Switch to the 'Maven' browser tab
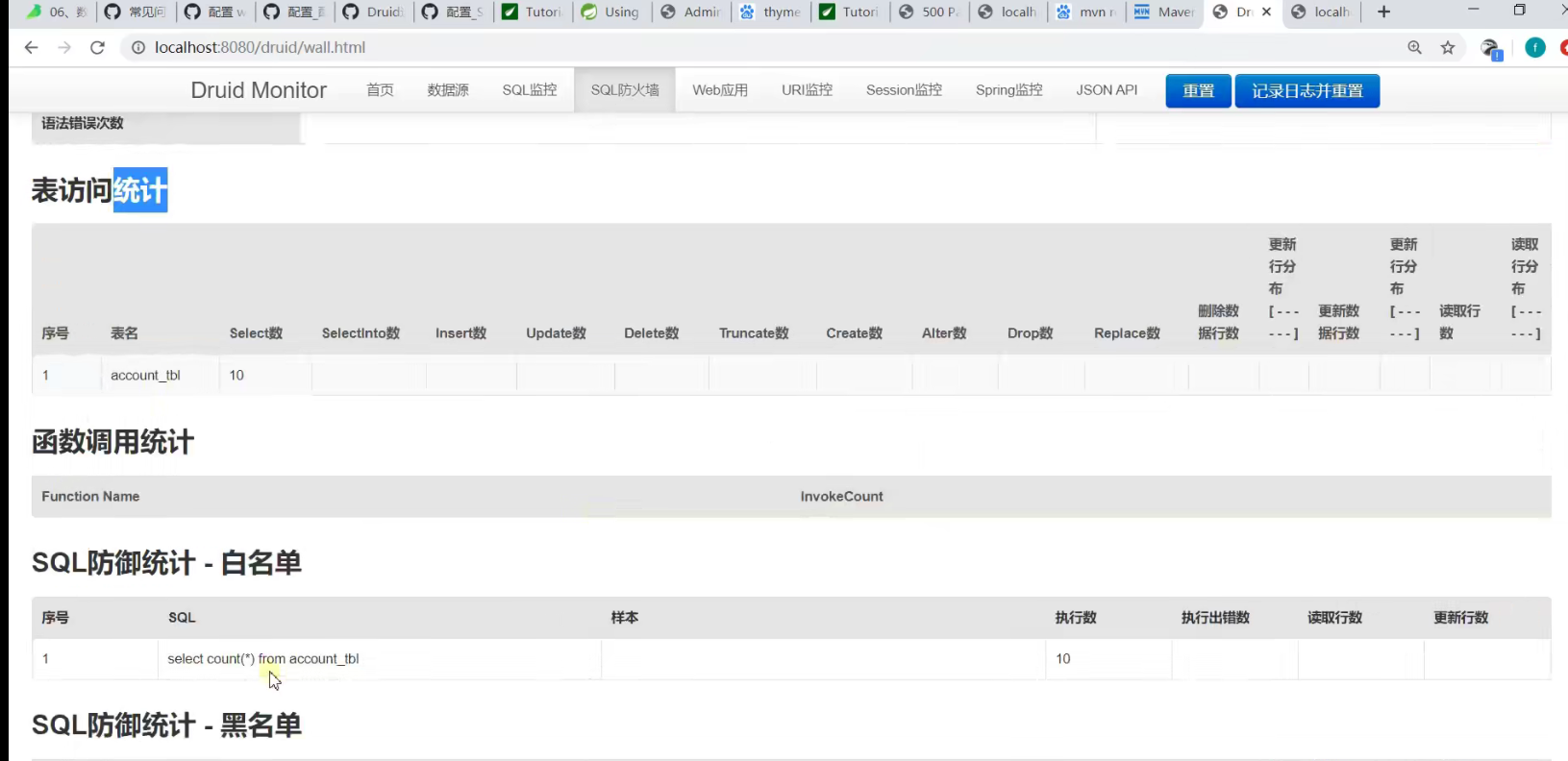The image size is (1568, 761). (x=1164, y=12)
